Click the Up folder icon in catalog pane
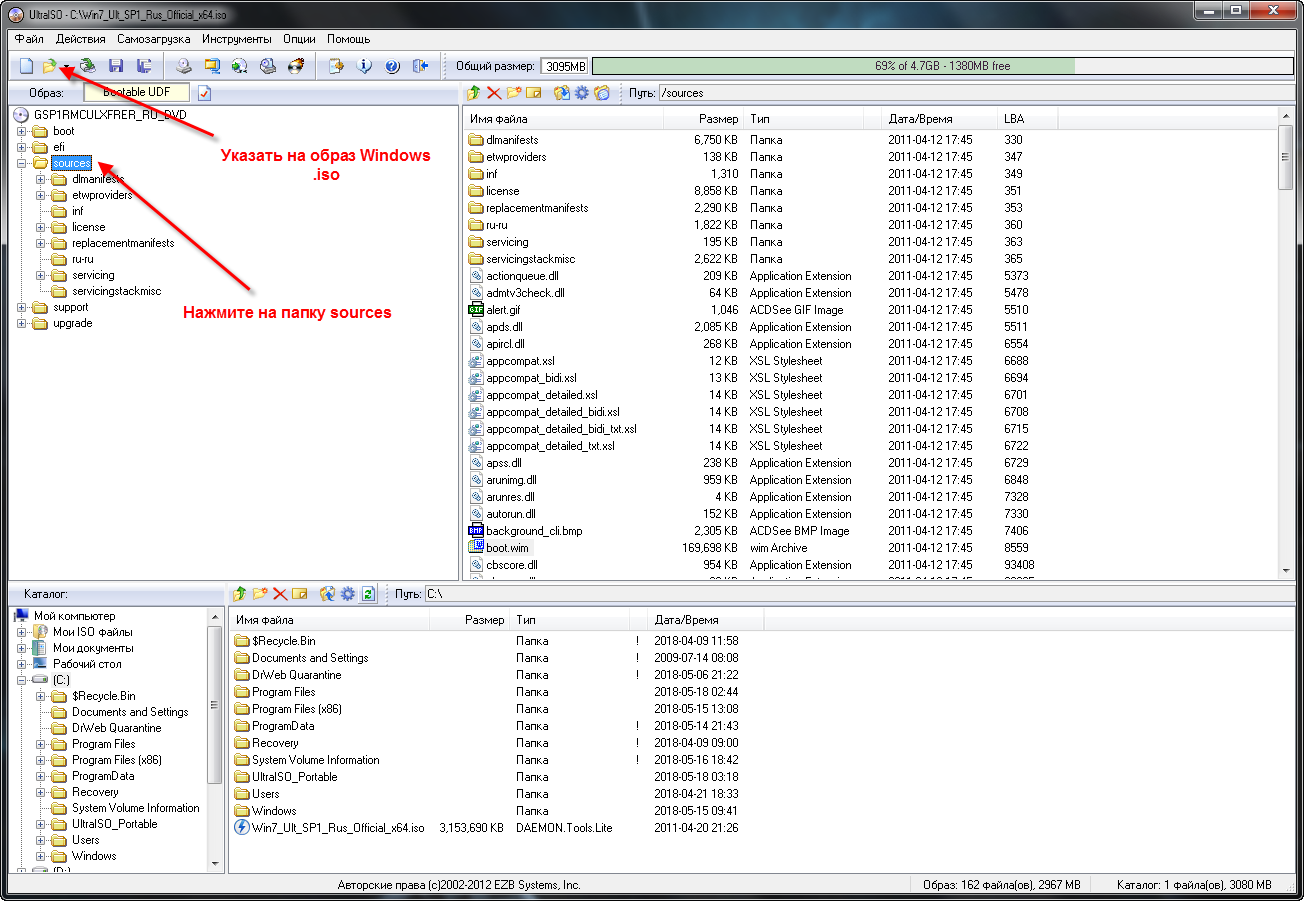Image resolution: width=1304 pixels, height=901 pixels. coord(240,593)
